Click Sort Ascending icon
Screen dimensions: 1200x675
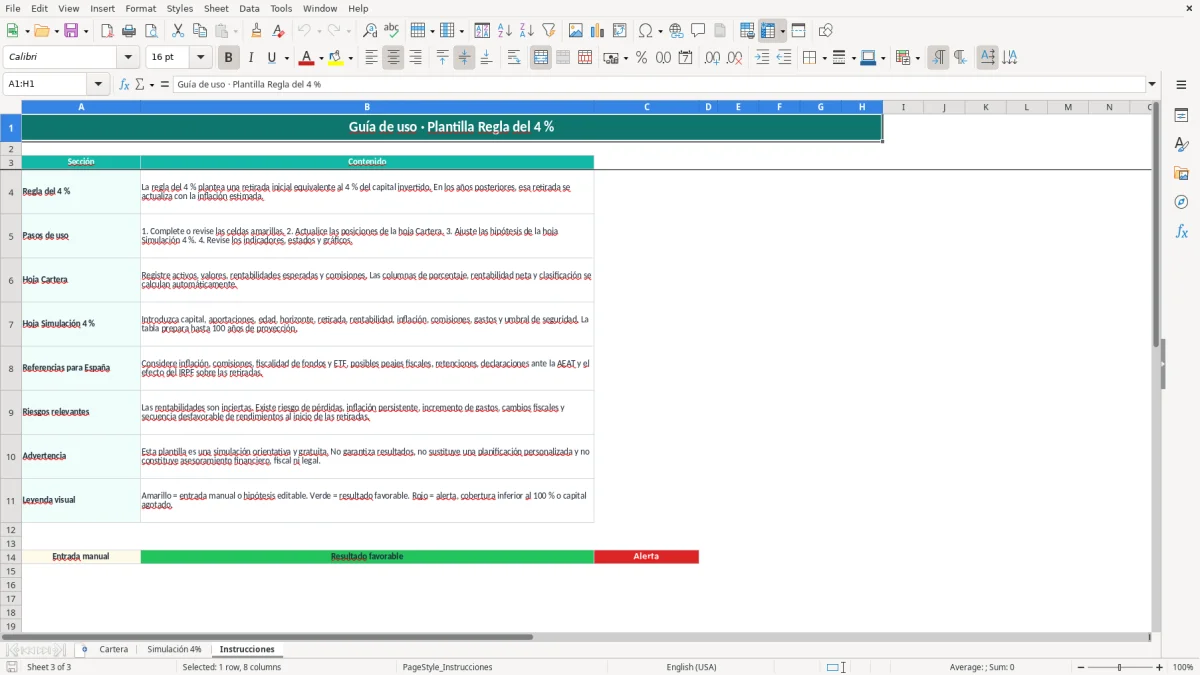coord(504,31)
